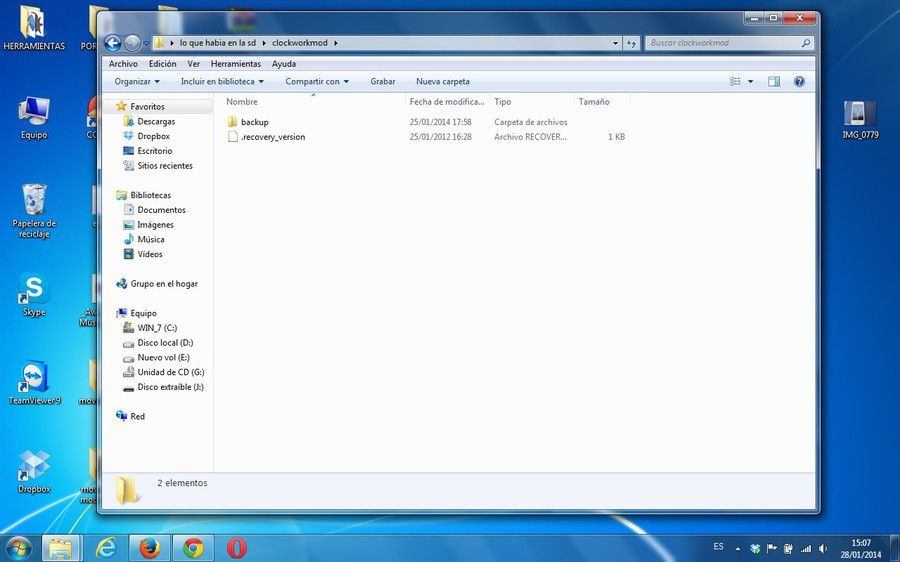Open the Documentos library
900x562 pixels.
(161, 210)
